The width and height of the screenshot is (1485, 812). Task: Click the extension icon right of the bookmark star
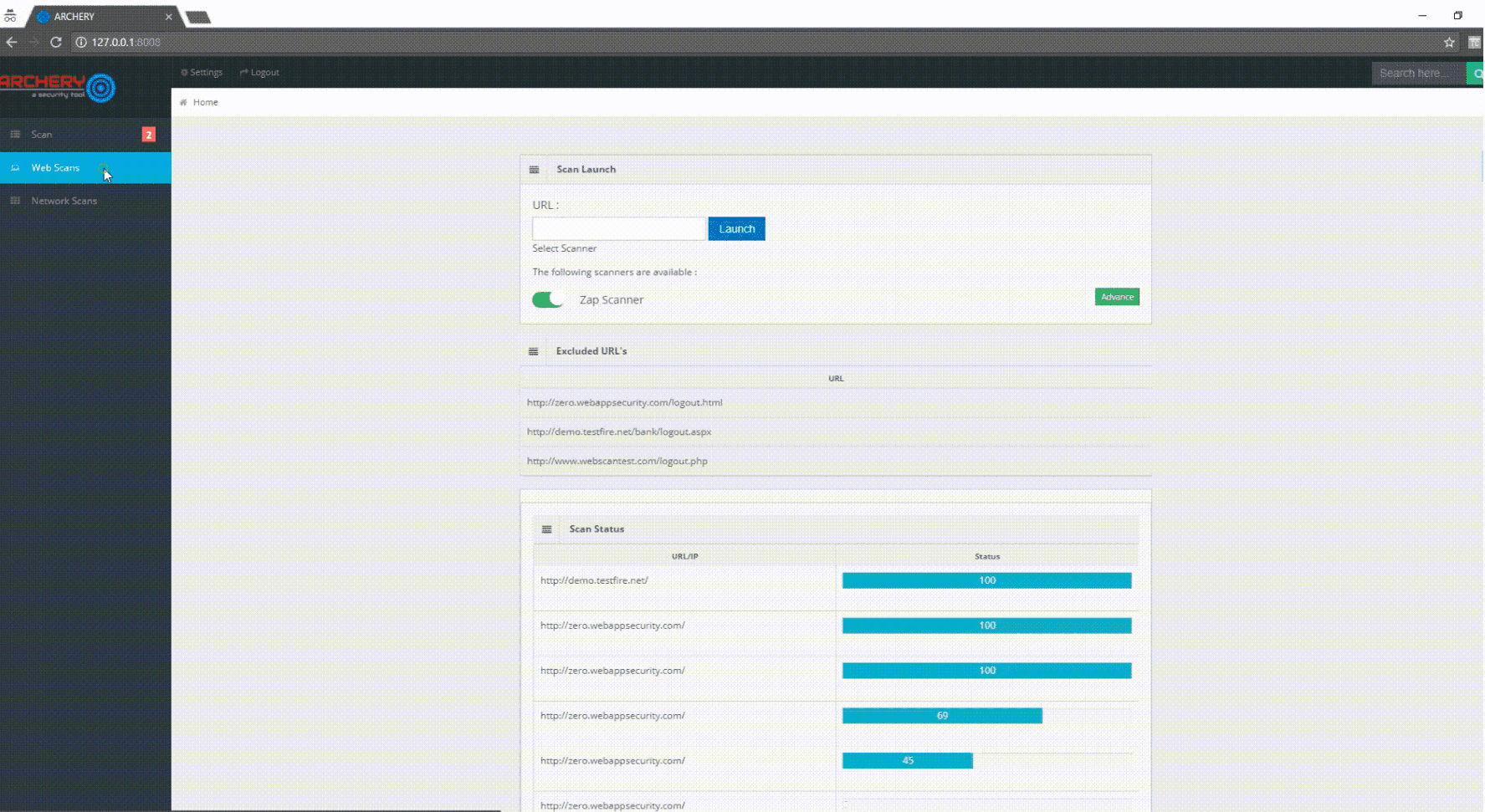click(x=1474, y=42)
